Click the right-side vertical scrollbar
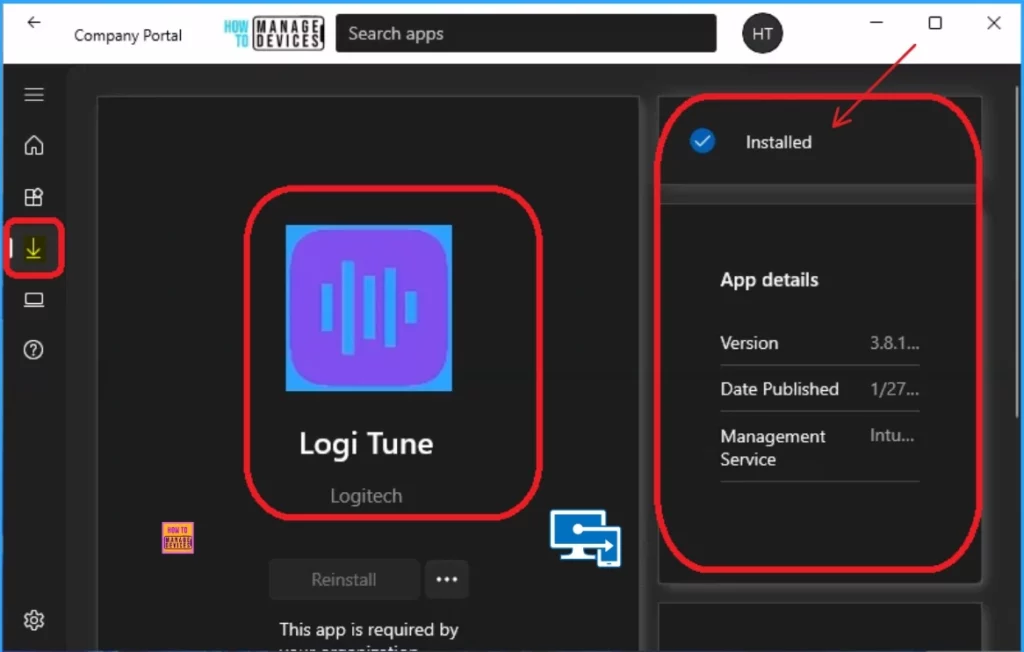Viewport: 1024px width, 652px height. (x=1017, y=252)
